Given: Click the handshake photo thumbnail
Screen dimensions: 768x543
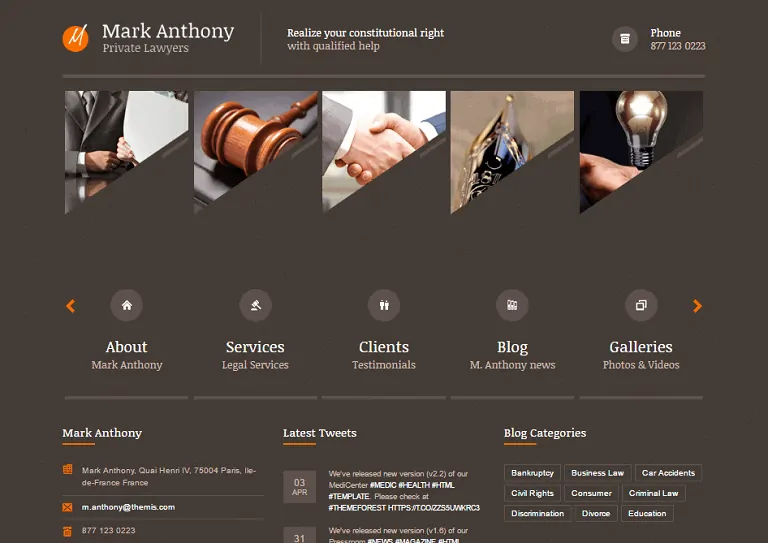Looking at the screenshot, I should pyautogui.click(x=384, y=152).
